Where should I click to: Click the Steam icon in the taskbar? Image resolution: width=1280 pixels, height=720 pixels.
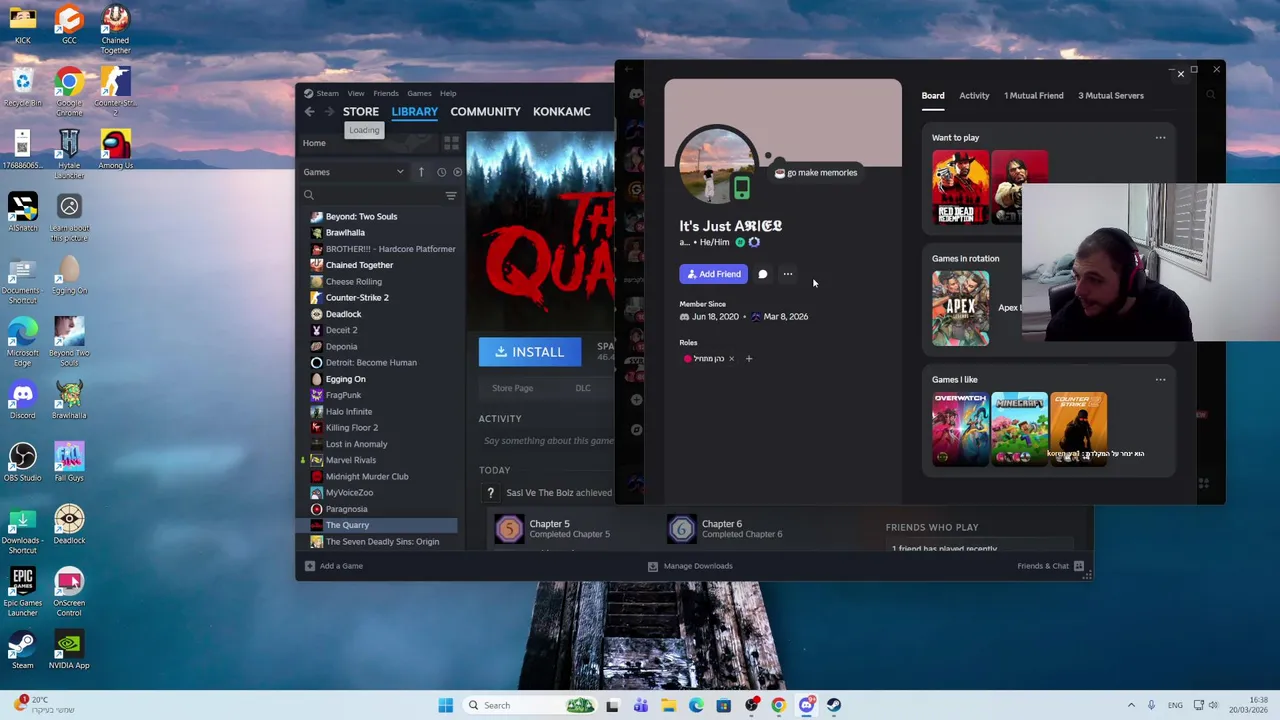pos(834,705)
